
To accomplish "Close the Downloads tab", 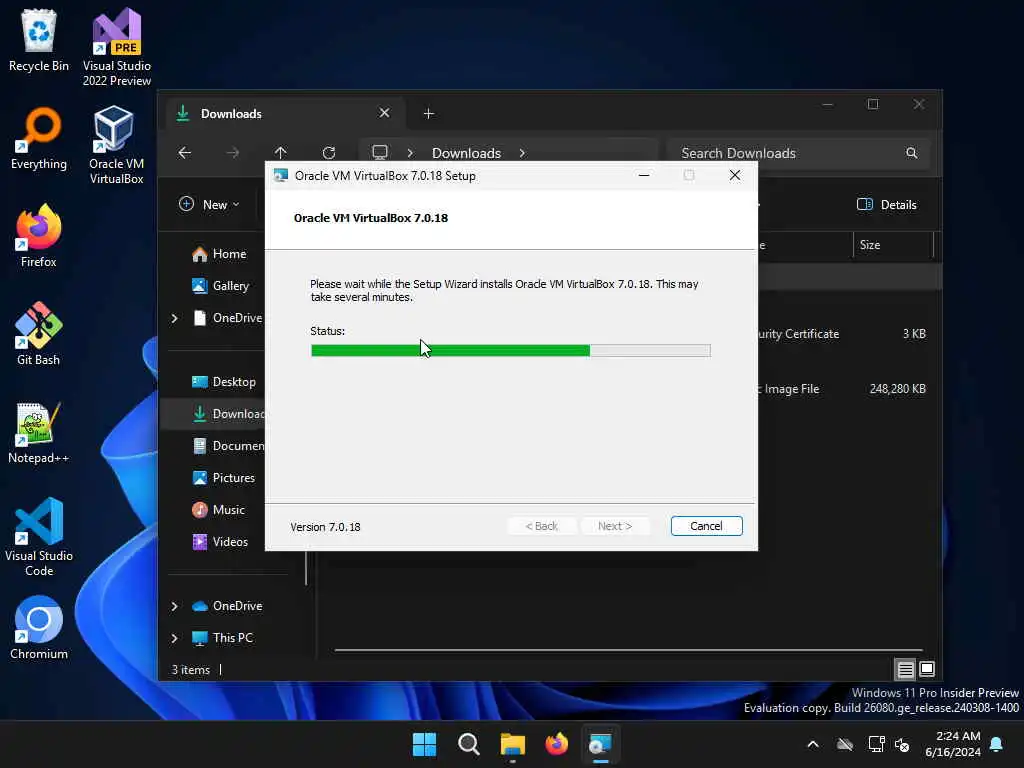I will (385, 114).
